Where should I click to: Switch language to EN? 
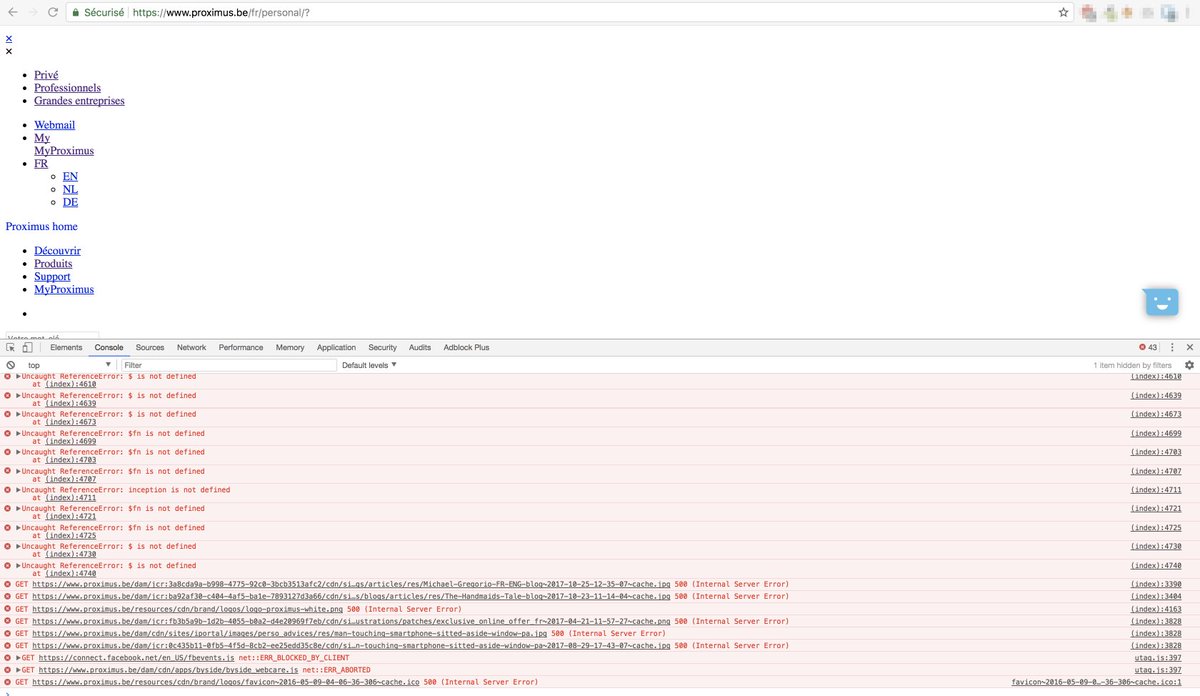point(70,177)
